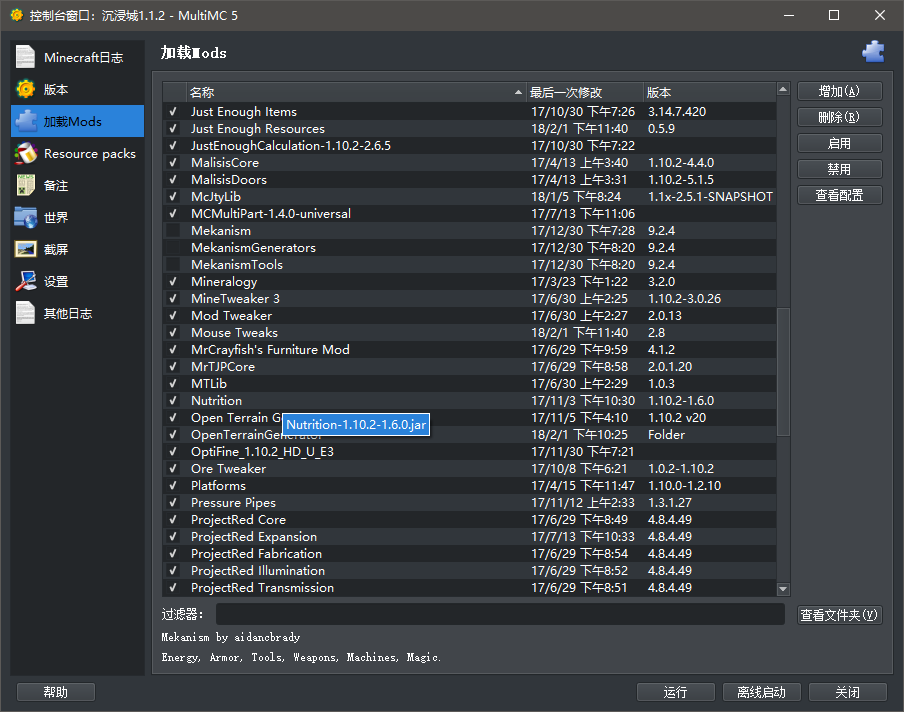Select the Ore Tweaker row

[x=469, y=469]
